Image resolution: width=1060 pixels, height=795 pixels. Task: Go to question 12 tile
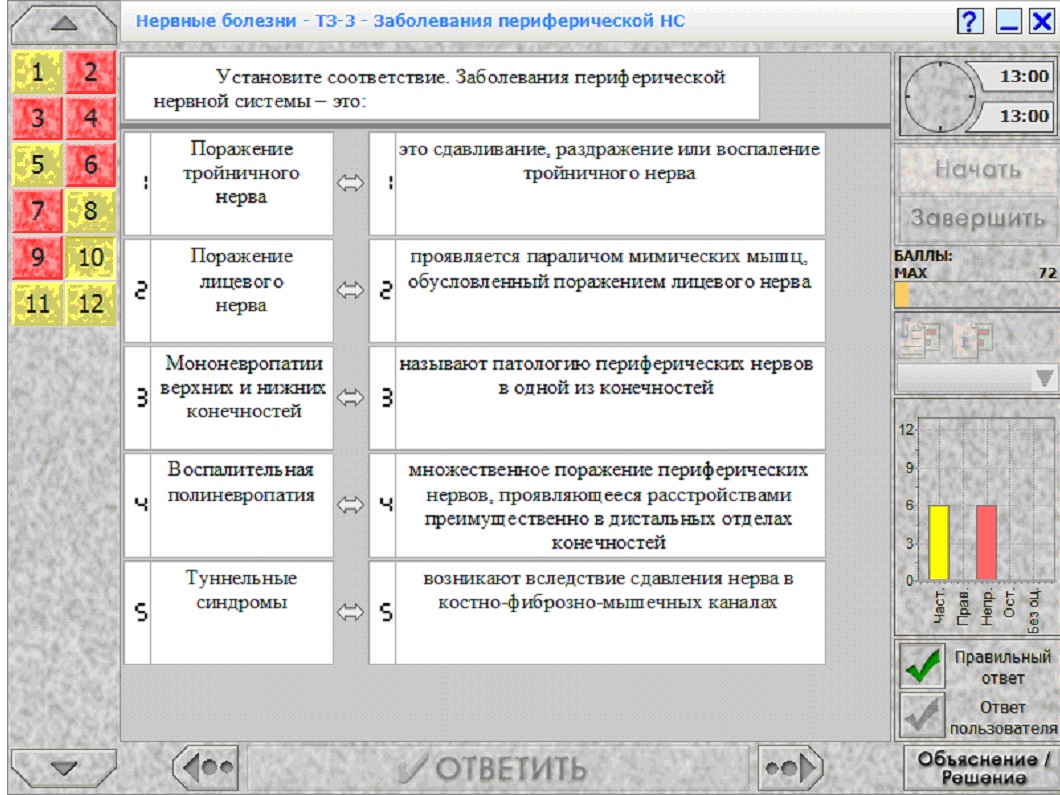tap(91, 303)
